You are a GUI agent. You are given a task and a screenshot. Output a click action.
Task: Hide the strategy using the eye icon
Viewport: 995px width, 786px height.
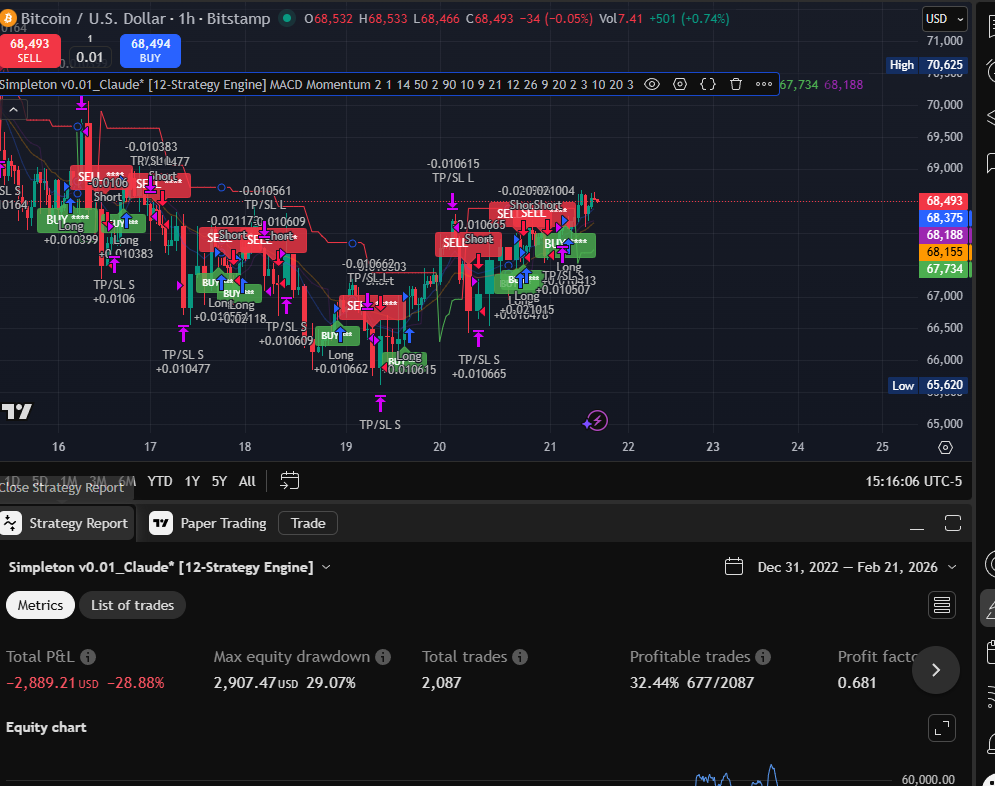click(x=652, y=84)
